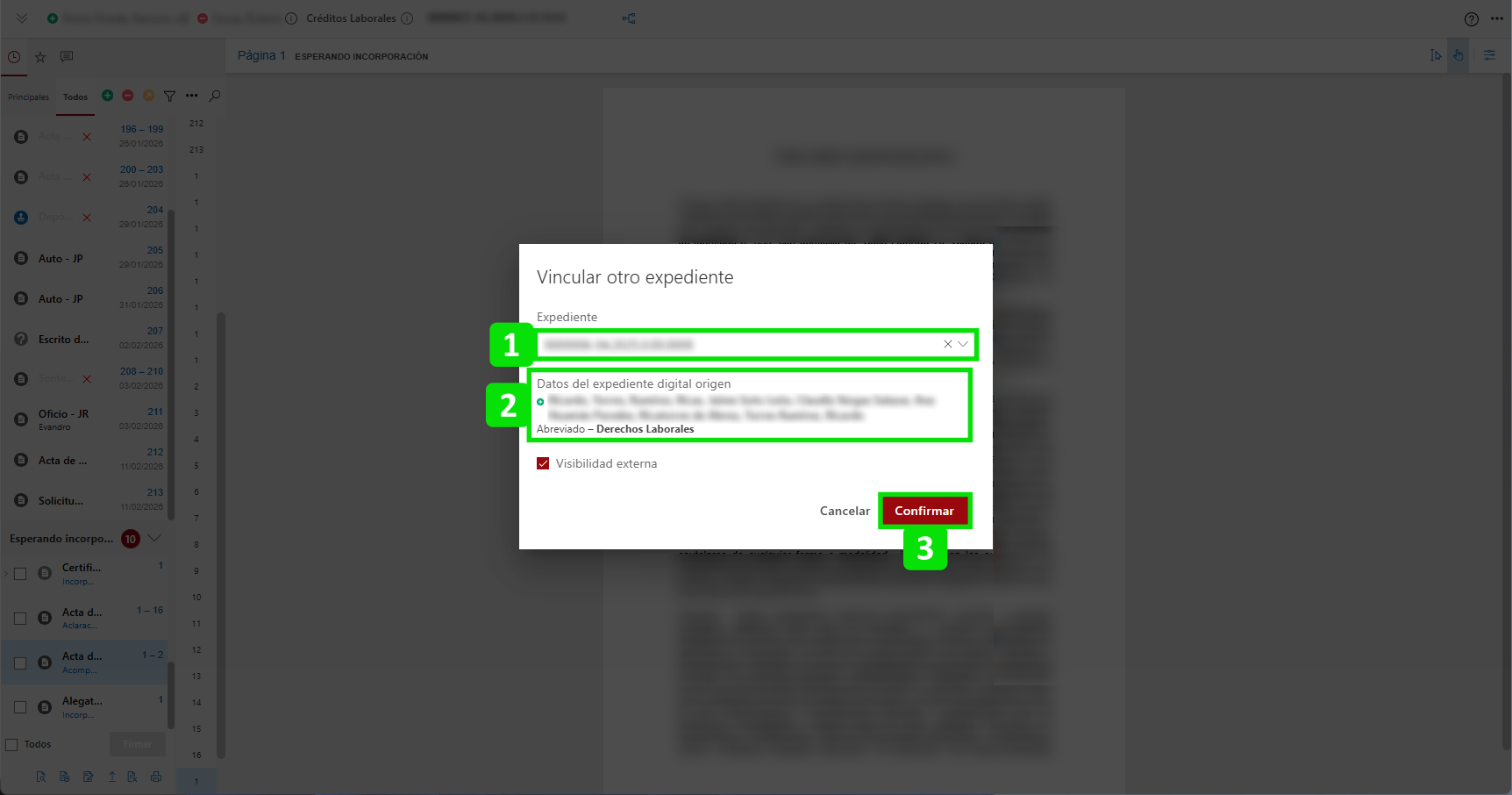Tick the checkbox beside the Alegat... document

point(20,707)
